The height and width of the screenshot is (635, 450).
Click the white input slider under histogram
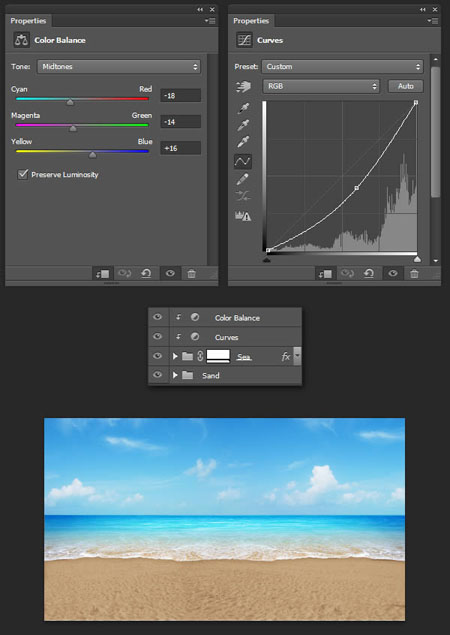coord(417,259)
